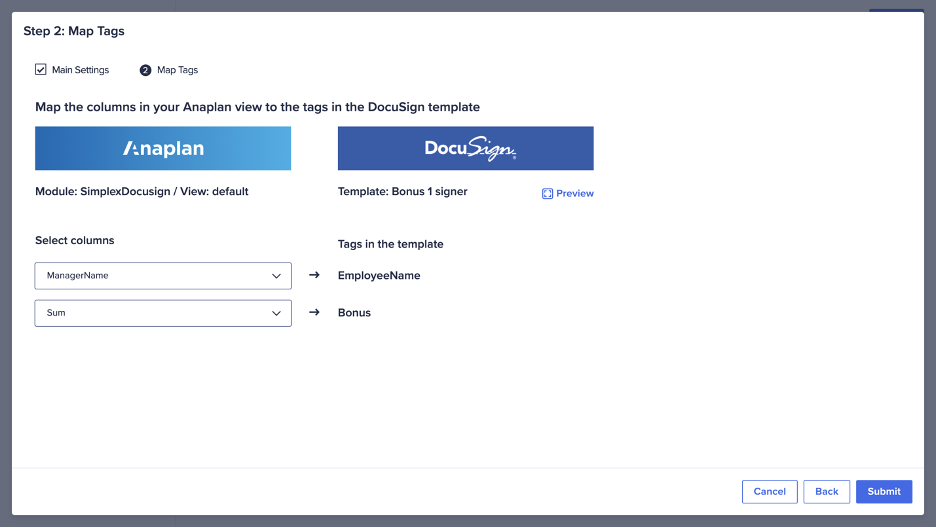Click the Submit button
Viewport: 936px width, 528px height.
[883, 492]
